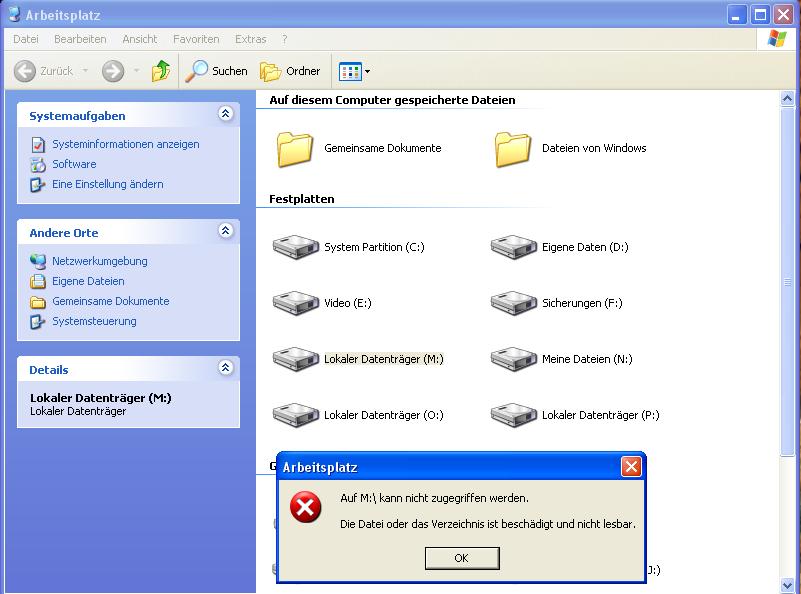This screenshot has width=801, height=594.
Task: Open the forward history dropdown arrow
Action: click(x=136, y=71)
